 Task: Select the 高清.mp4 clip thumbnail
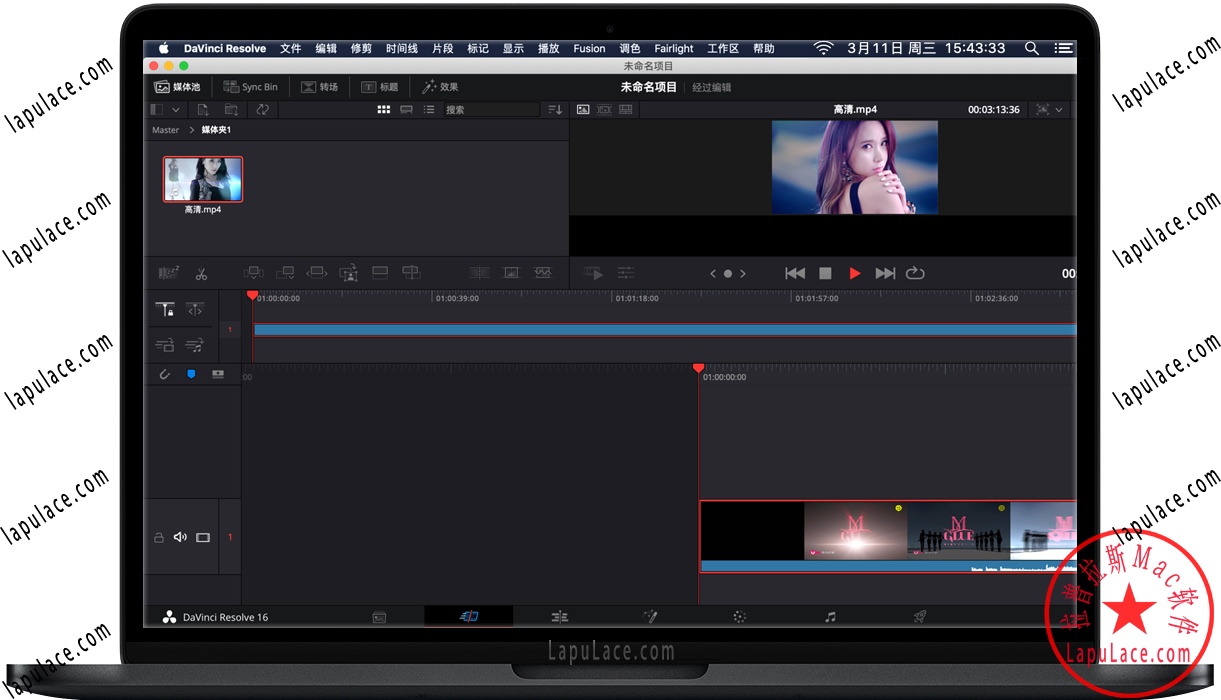pos(203,179)
